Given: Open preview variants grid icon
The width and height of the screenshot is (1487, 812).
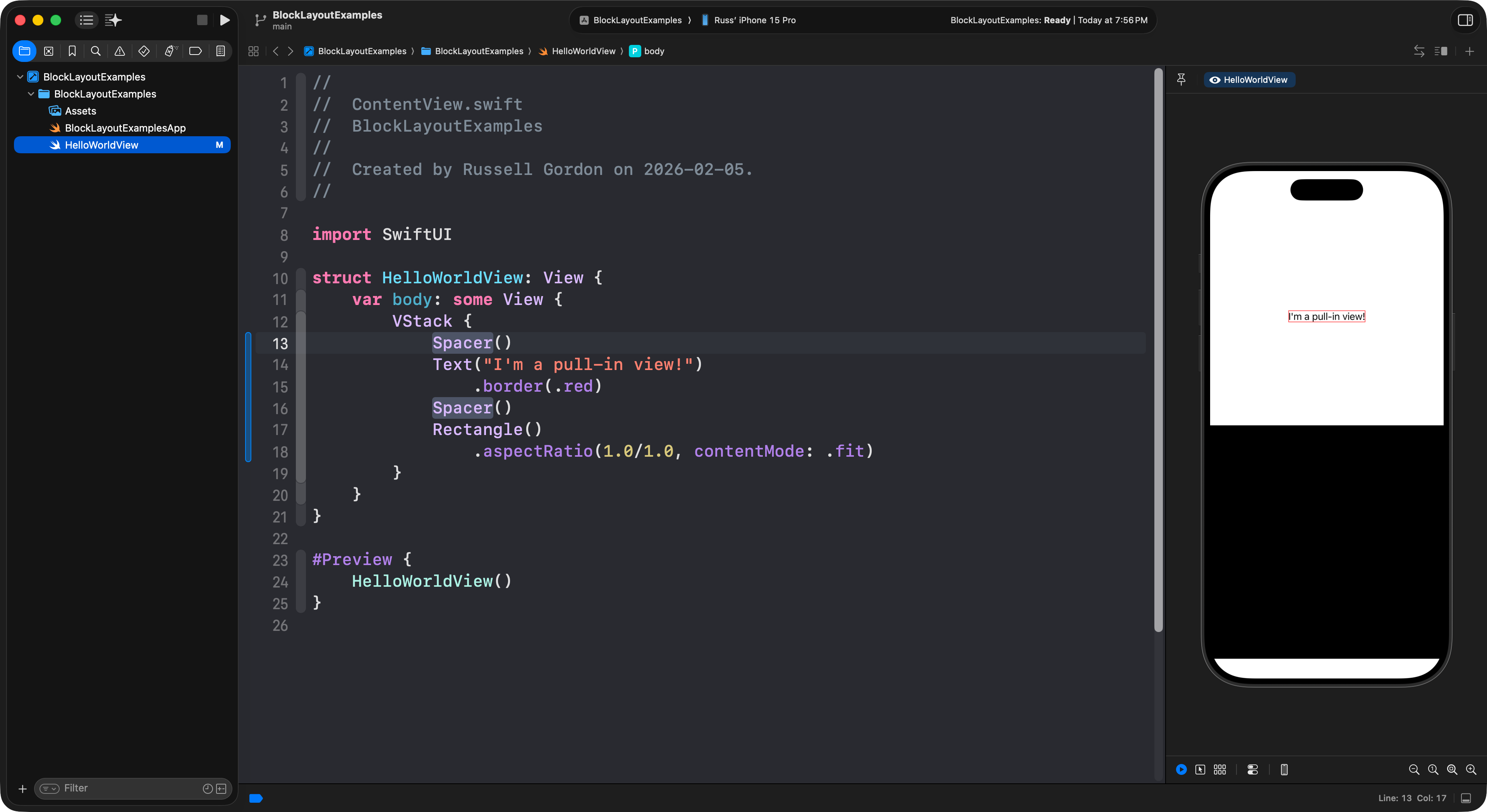Looking at the screenshot, I should tap(1220, 769).
